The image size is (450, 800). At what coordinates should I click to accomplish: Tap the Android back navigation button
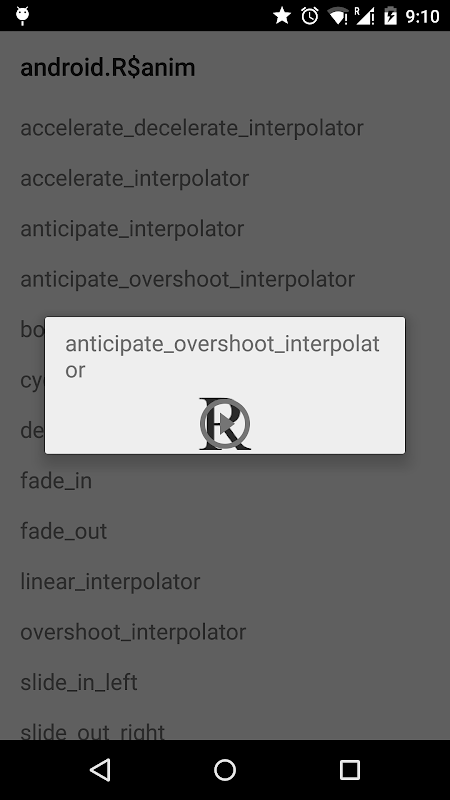(x=100, y=769)
